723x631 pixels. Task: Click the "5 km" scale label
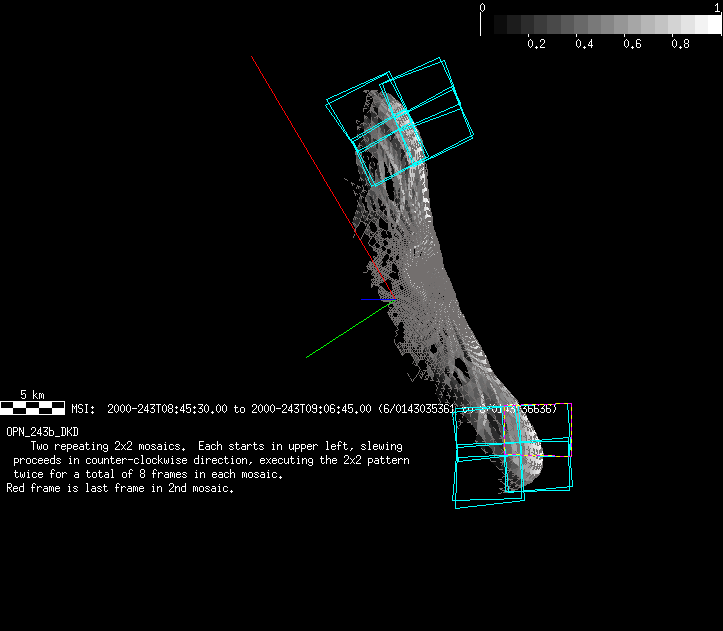point(32,395)
